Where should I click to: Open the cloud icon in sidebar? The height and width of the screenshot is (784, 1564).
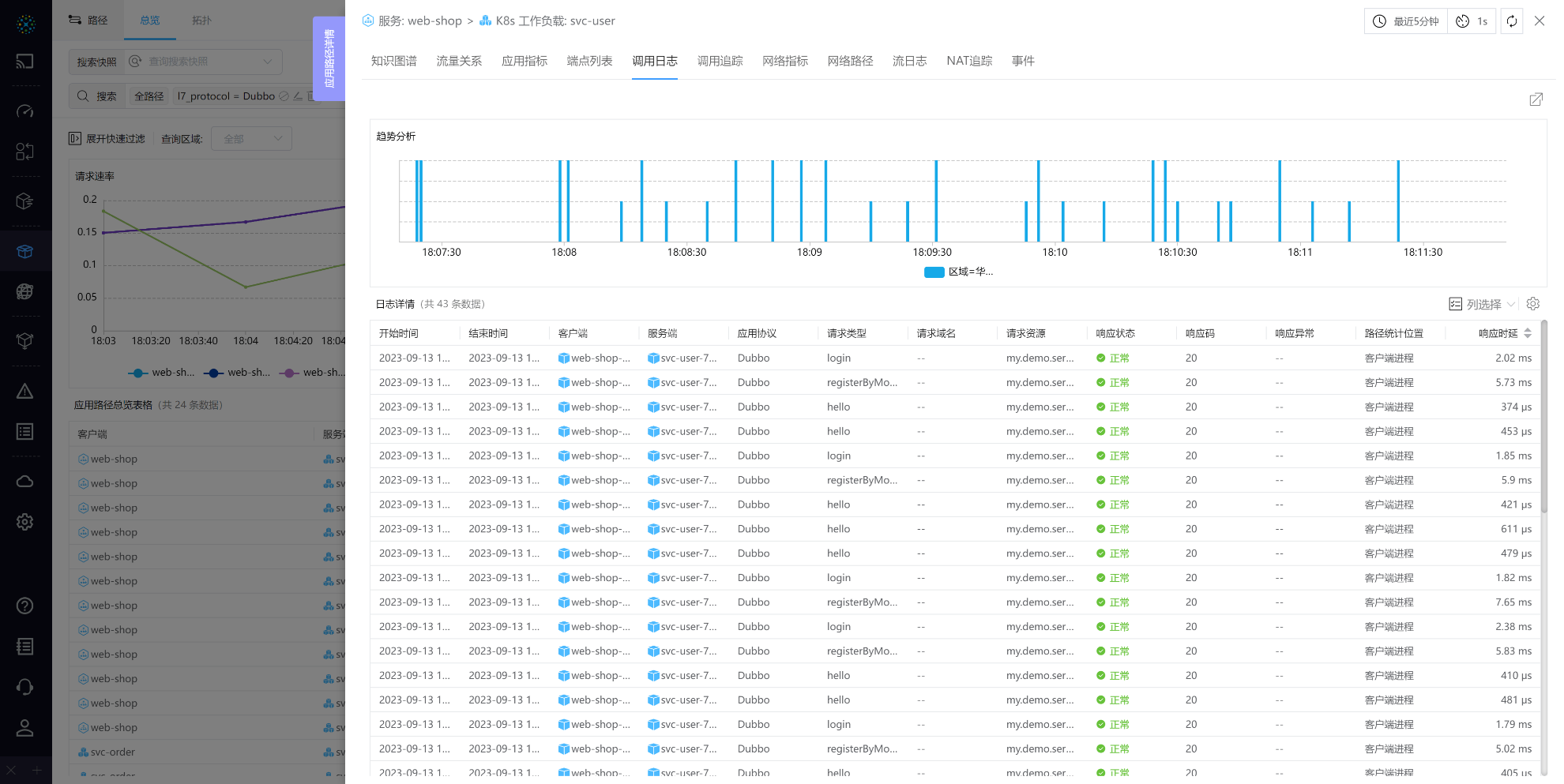coord(25,482)
